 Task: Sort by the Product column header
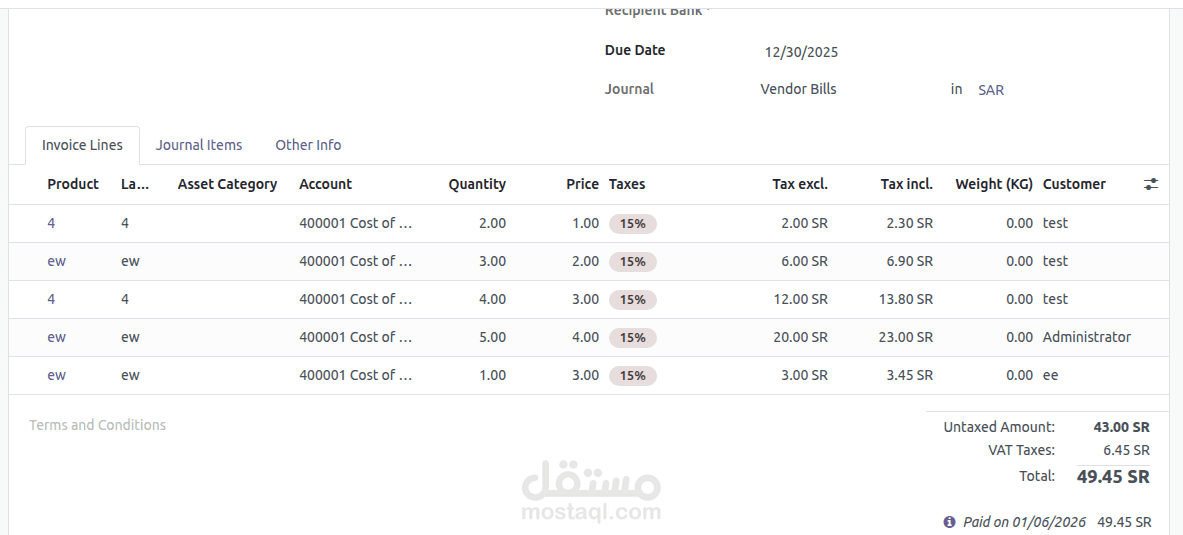point(72,184)
